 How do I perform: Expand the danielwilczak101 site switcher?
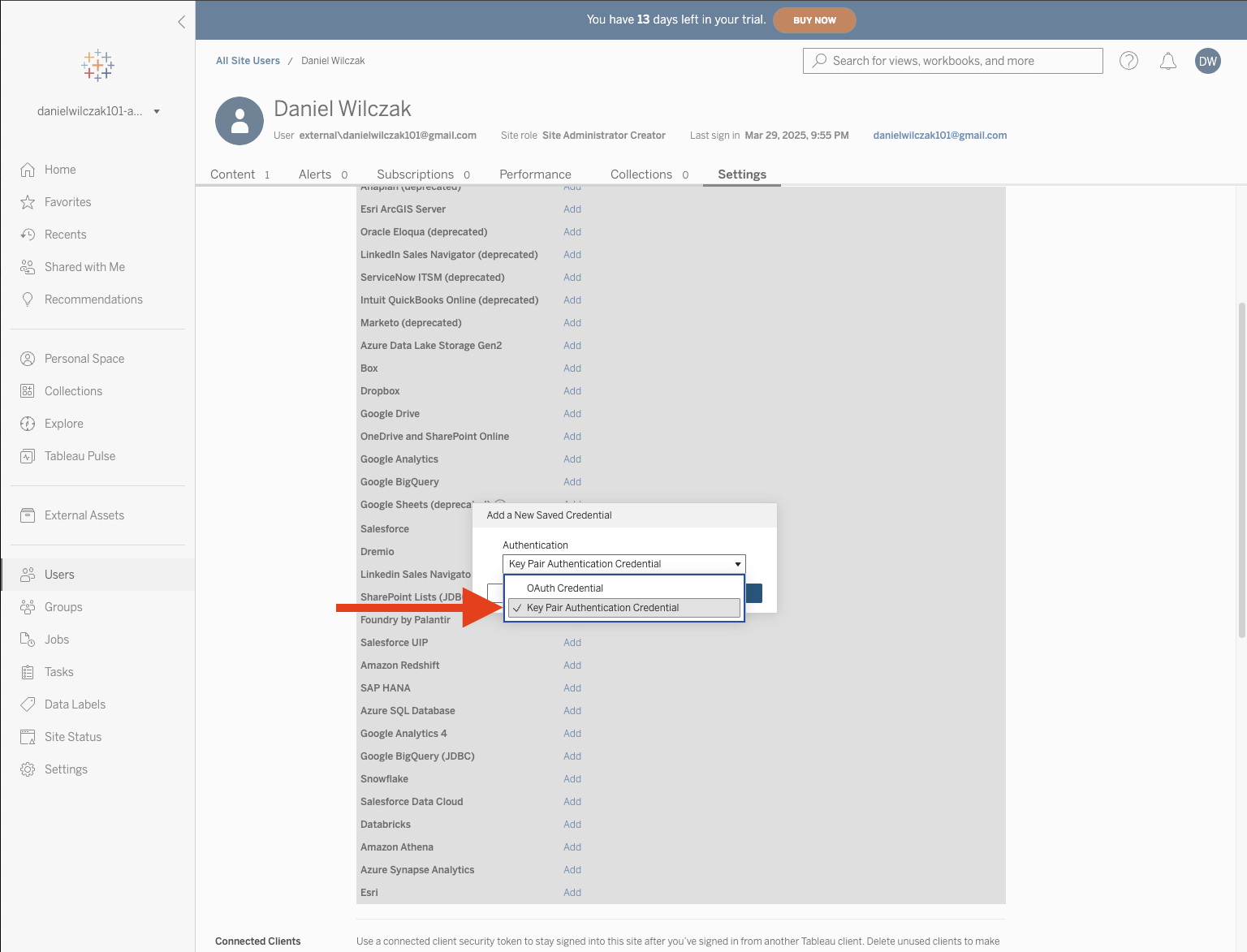coord(98,111)
